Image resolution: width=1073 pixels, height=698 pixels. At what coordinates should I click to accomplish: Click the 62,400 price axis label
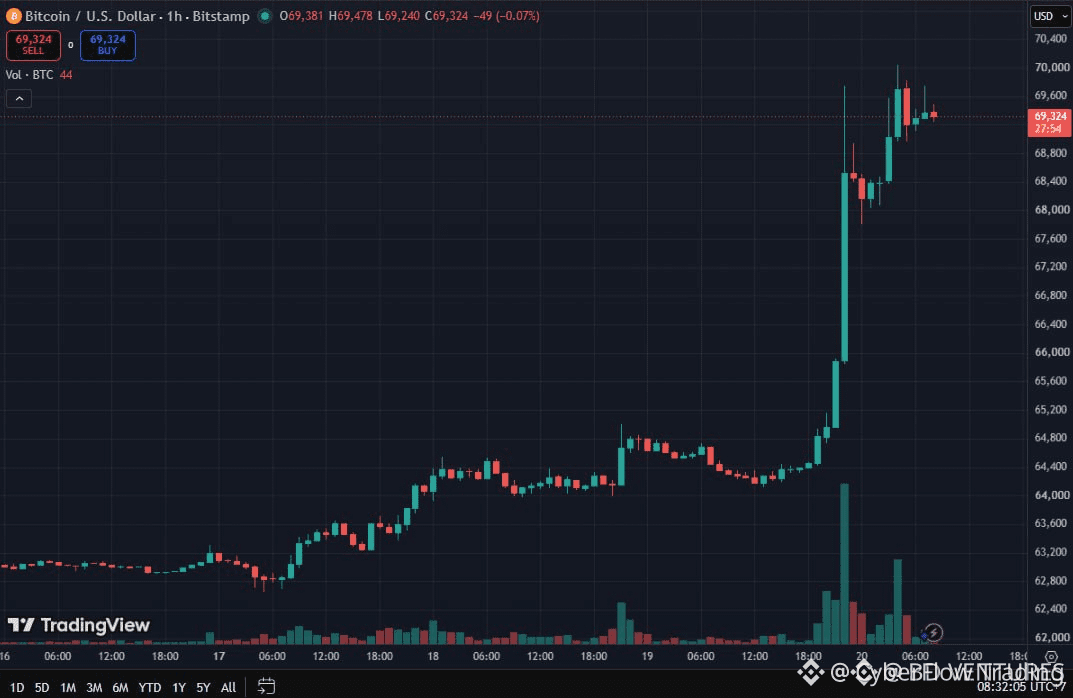(1050, 608)
